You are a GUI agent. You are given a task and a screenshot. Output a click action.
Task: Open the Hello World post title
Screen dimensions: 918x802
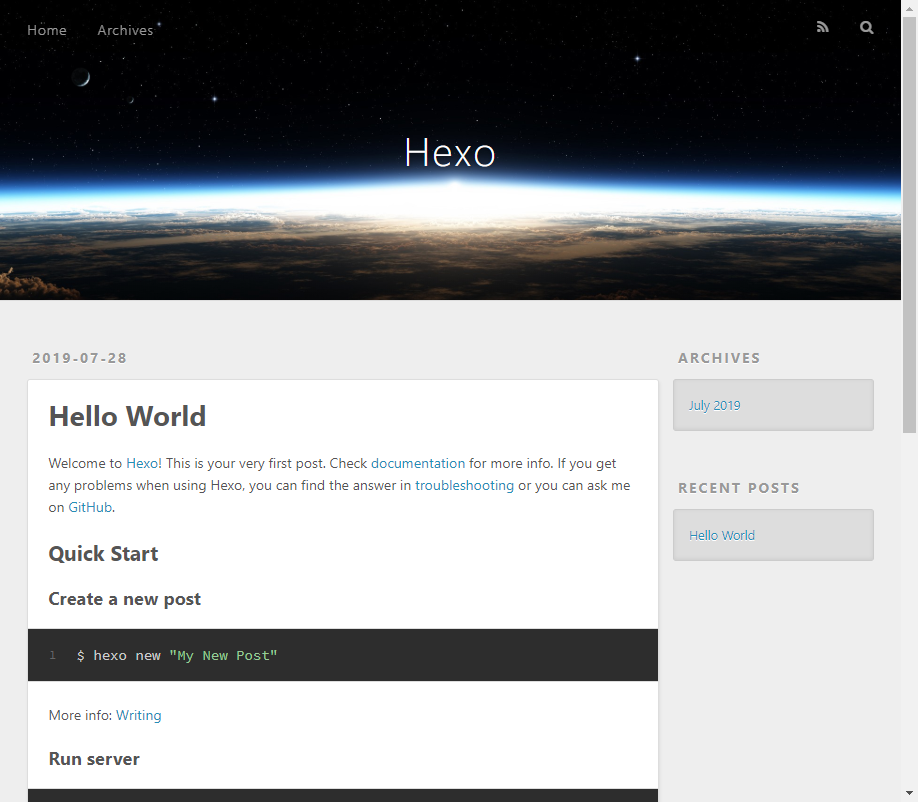[x=127, y=416]
